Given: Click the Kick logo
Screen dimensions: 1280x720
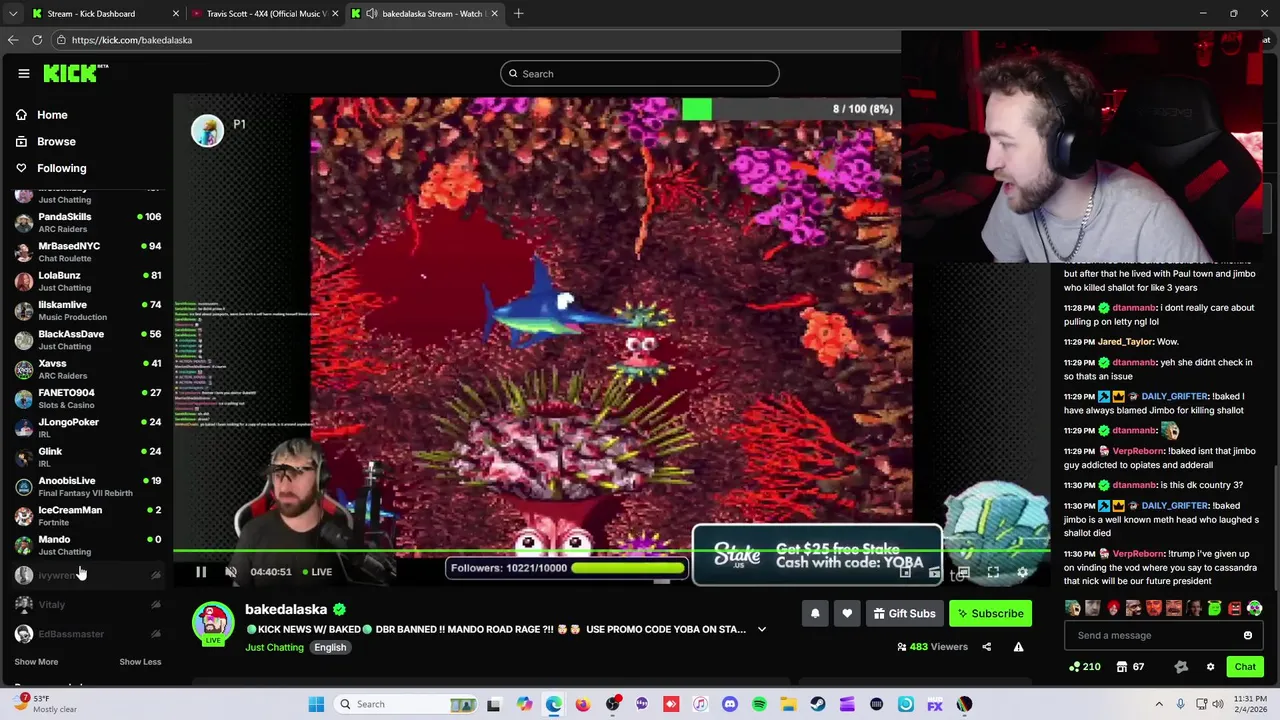Looking at the screenshot, I should [75, 73].
